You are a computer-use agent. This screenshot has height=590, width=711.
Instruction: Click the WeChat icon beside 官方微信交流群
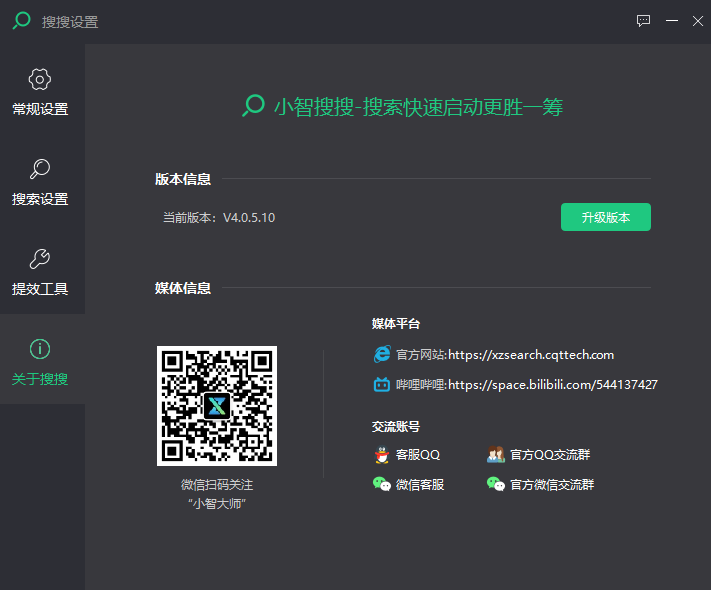click(x=496, y=484)
